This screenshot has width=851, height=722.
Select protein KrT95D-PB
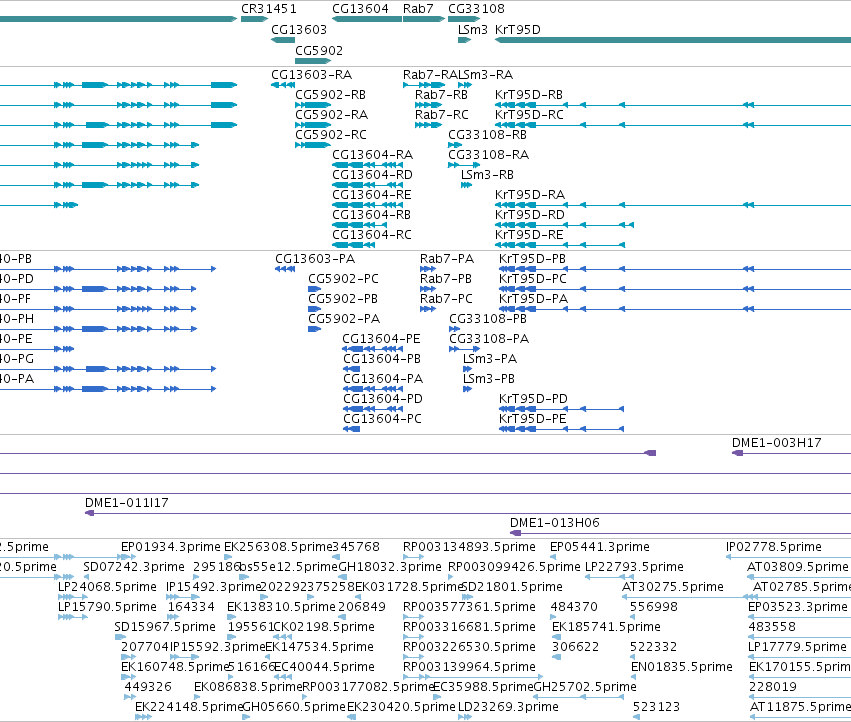(532, 259)
